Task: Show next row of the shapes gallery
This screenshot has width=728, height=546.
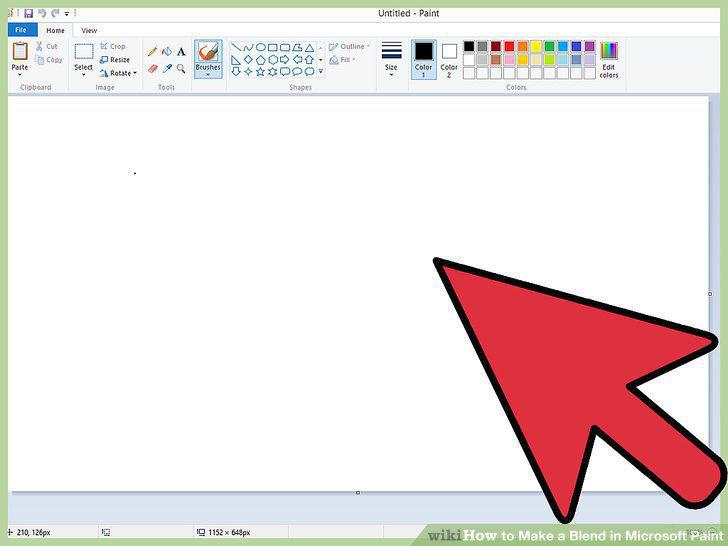Action: [320, 60]
